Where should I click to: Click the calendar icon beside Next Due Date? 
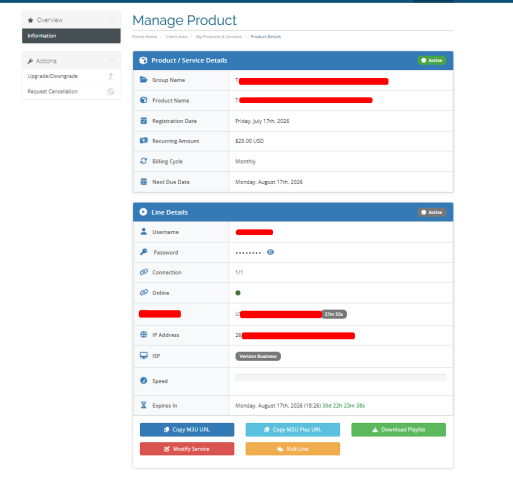click(144, 182)
